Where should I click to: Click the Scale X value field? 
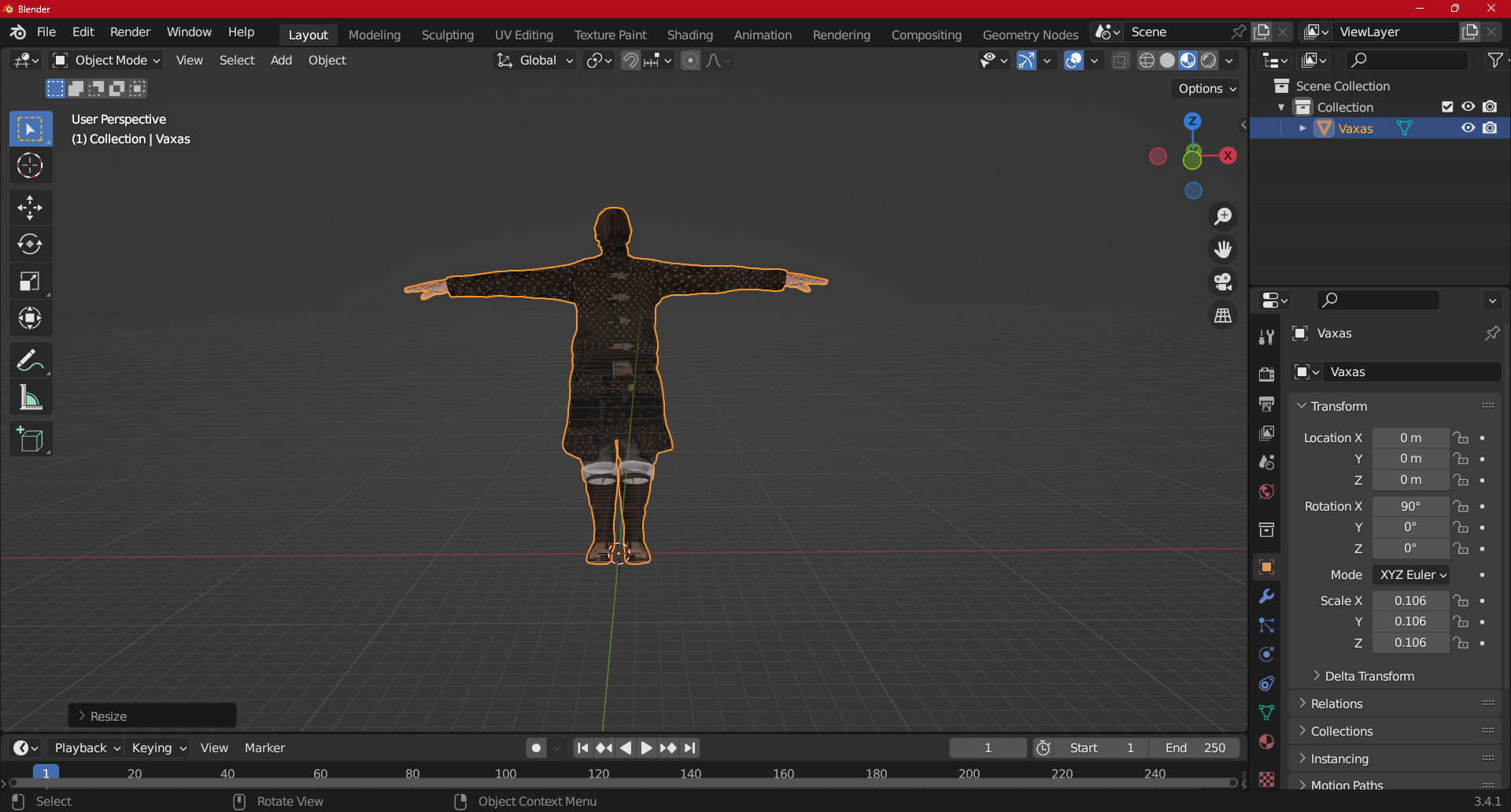[1409, 601]
